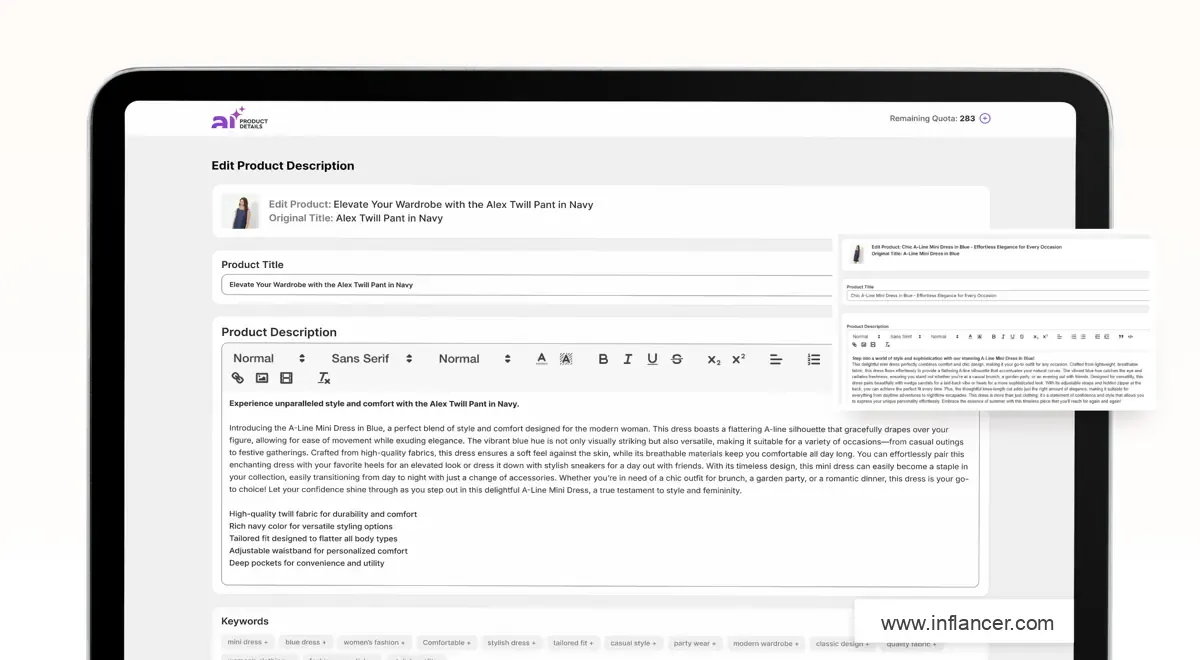Underline text using main editor's U icon

[x=652, y=359]
